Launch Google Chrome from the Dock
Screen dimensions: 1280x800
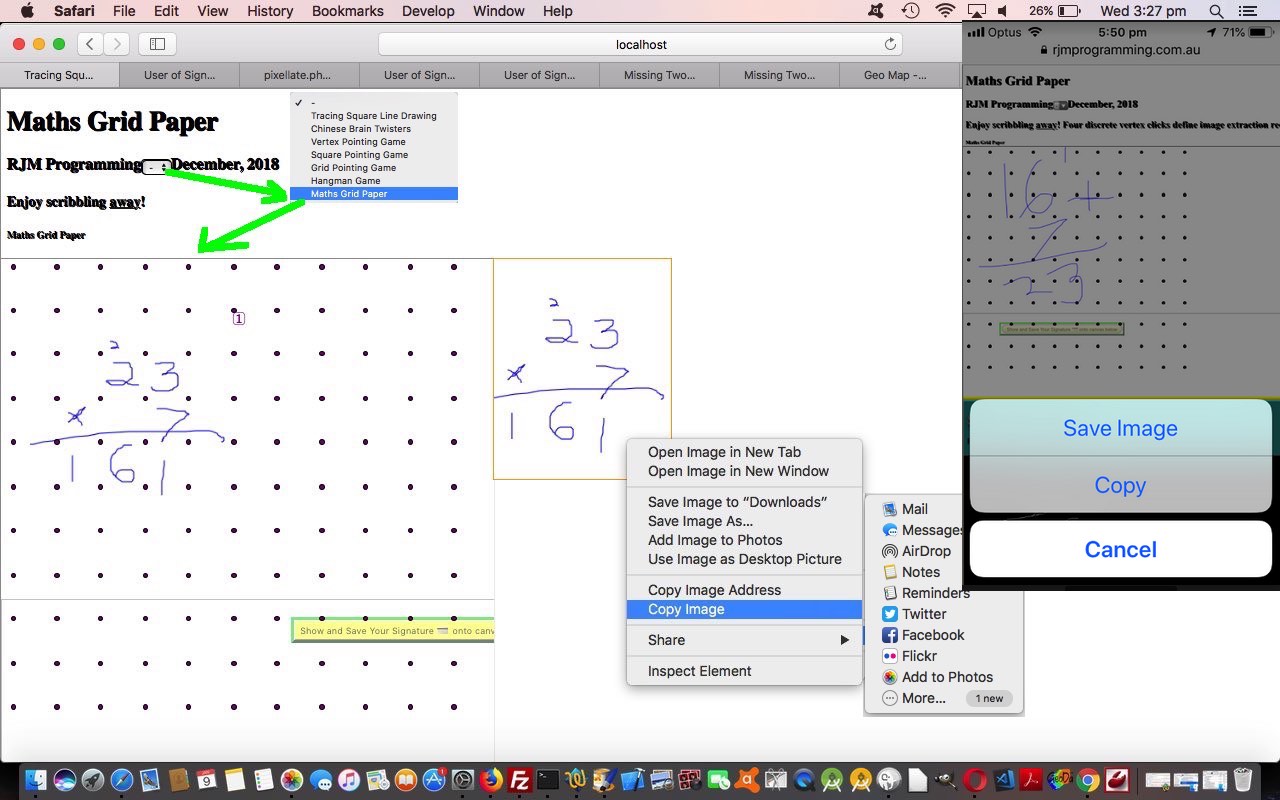pos(1088,780)
